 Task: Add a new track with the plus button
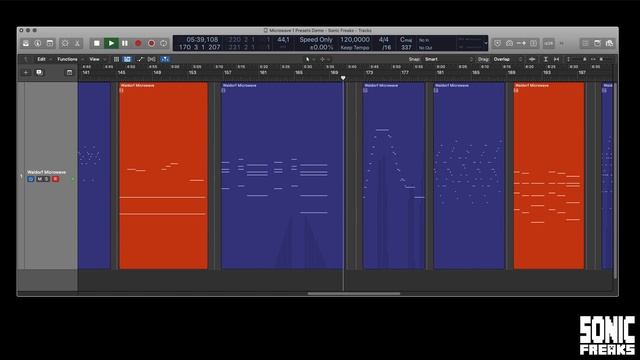26,73
